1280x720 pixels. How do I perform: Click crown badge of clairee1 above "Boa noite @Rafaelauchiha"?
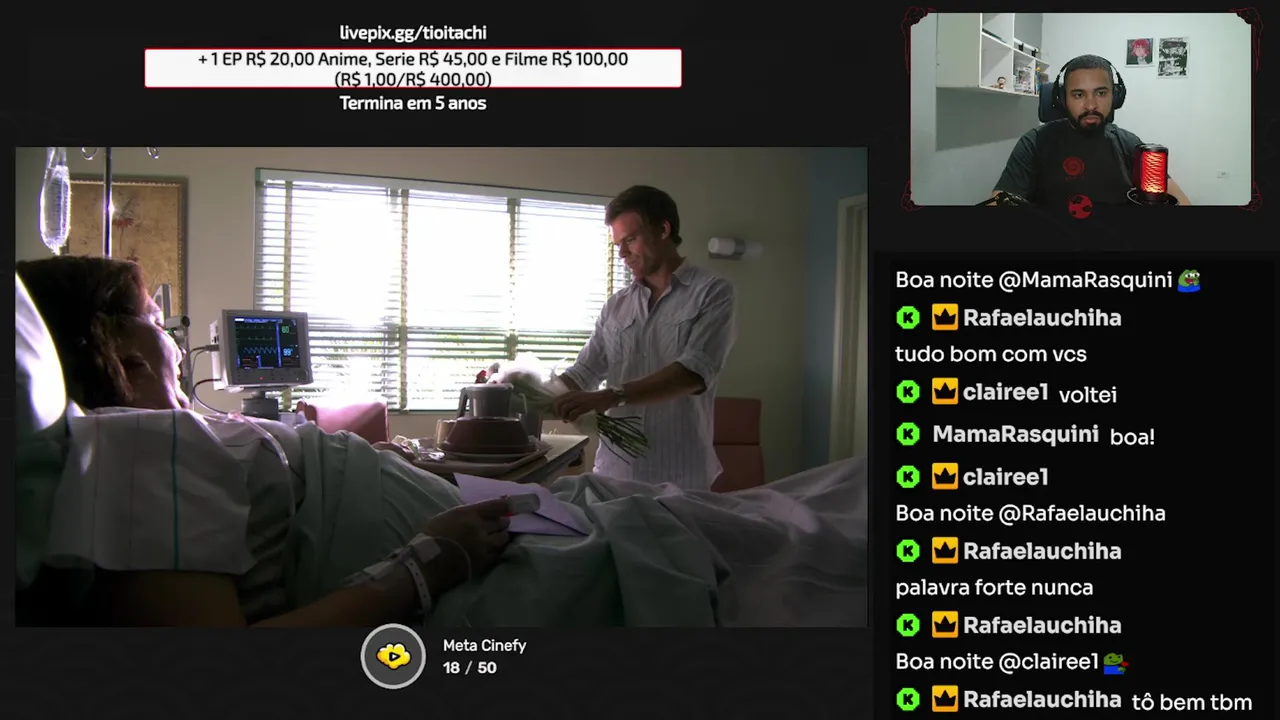[945, 477]
